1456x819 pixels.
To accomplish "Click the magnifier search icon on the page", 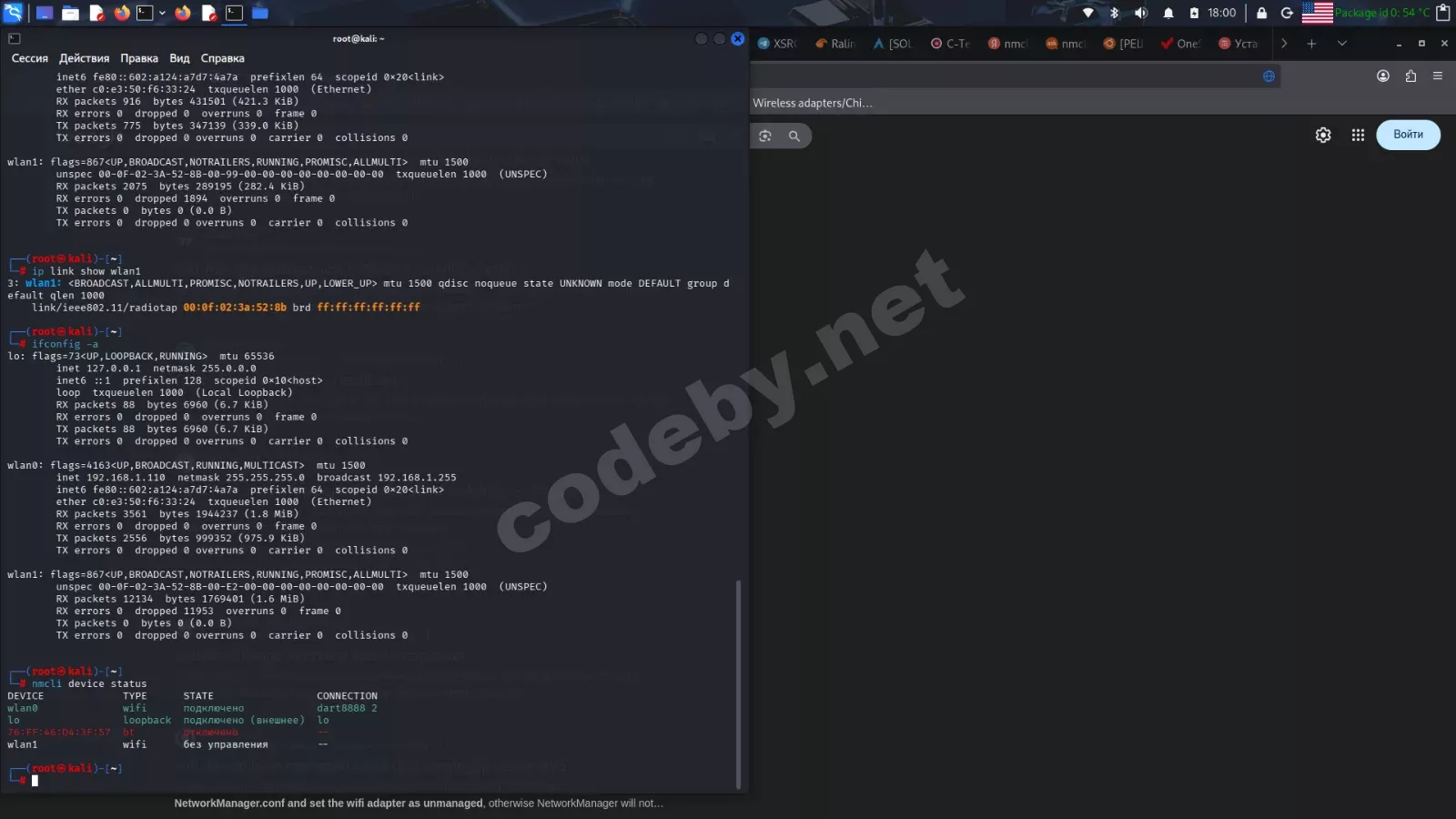I will point(794,136).
